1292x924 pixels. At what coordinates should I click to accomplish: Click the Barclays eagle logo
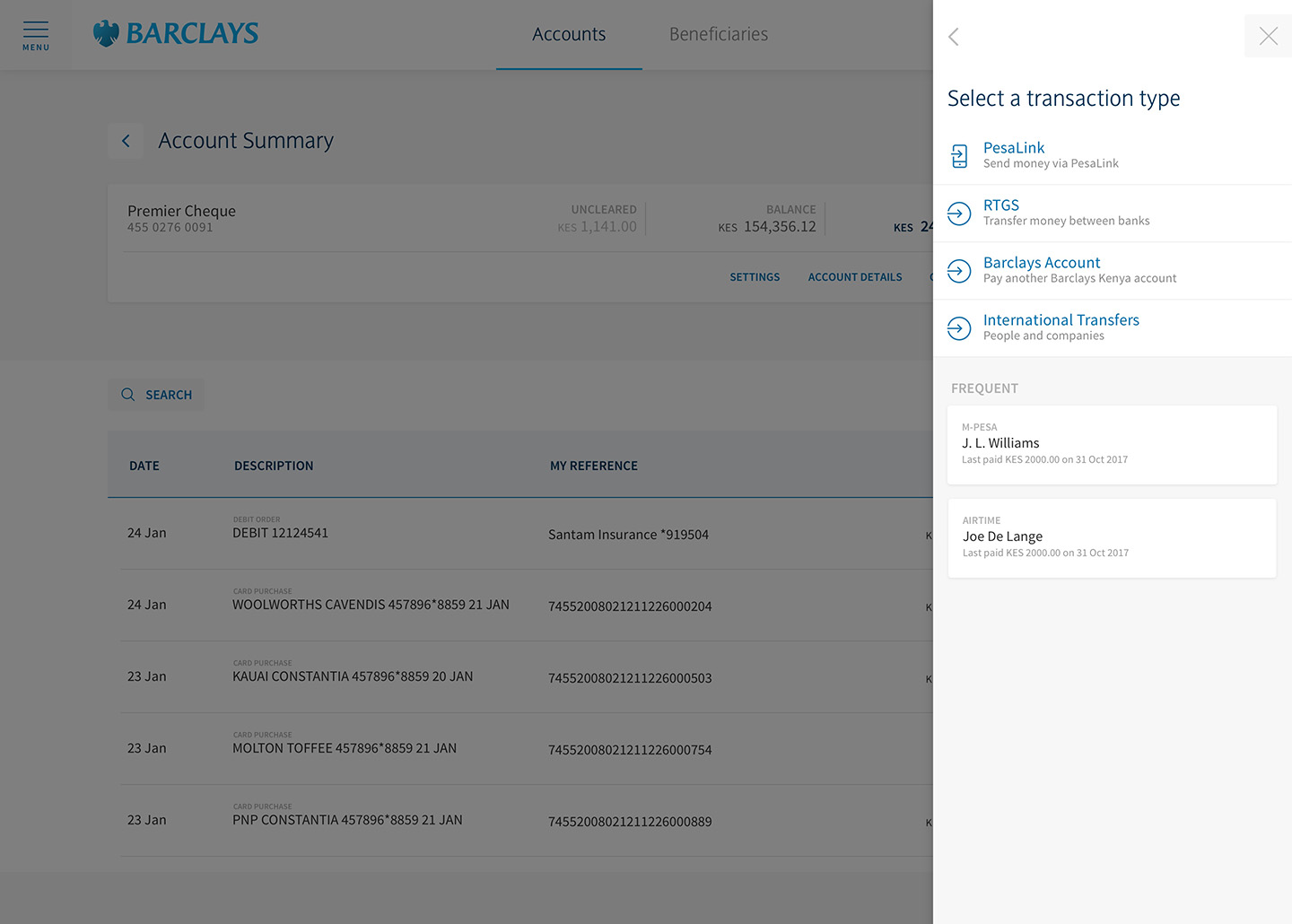pos(107,34)
